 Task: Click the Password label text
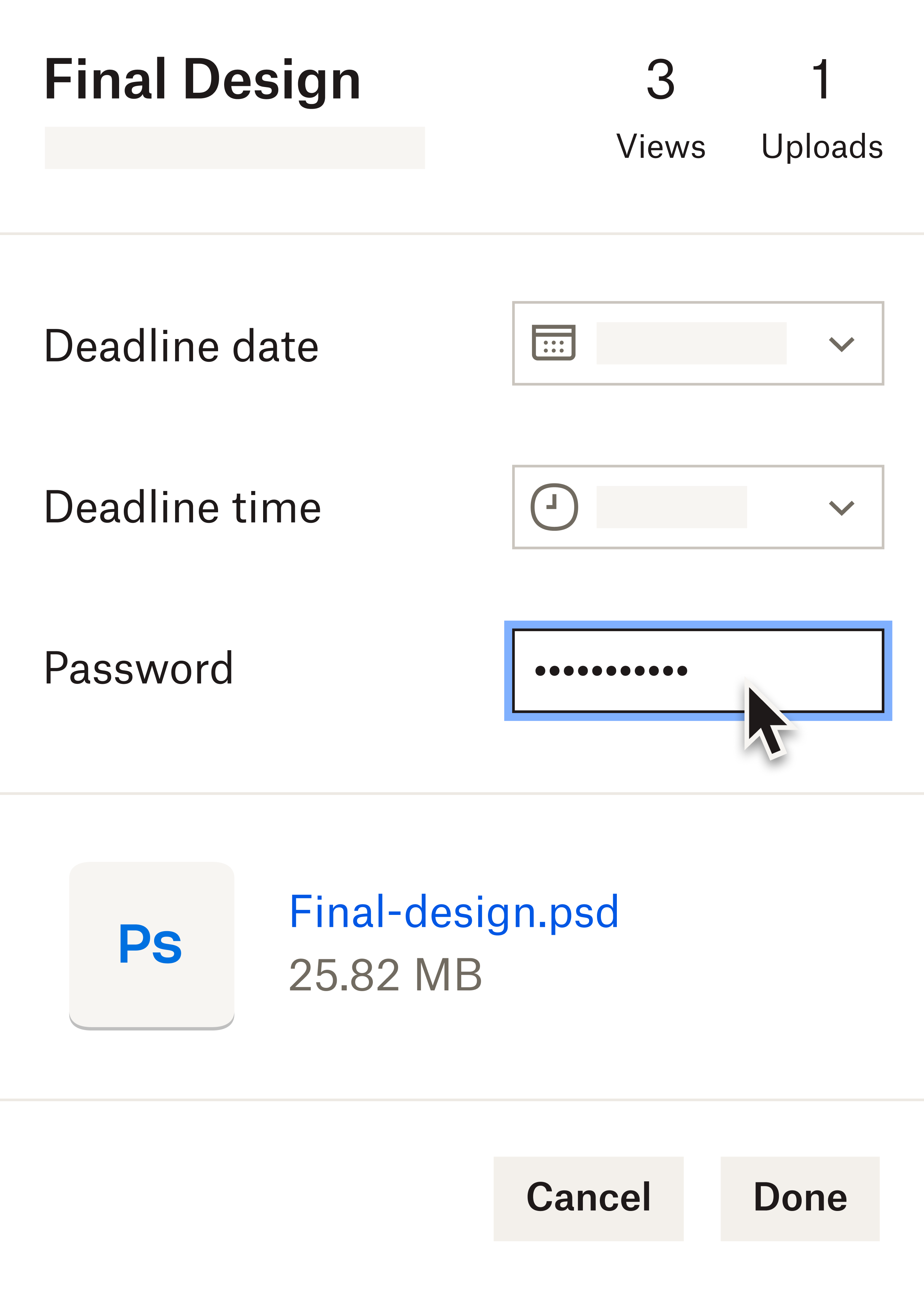[x=139, y=668]
